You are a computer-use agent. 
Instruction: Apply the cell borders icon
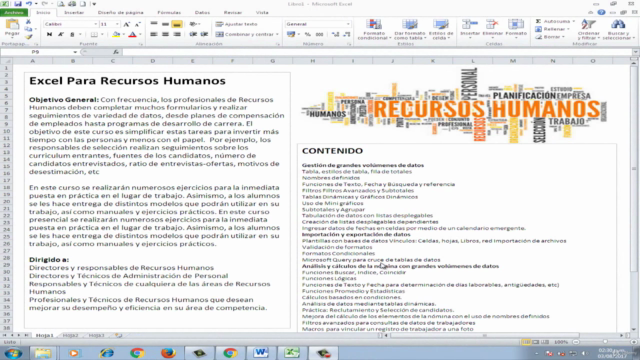coord(94,35)
